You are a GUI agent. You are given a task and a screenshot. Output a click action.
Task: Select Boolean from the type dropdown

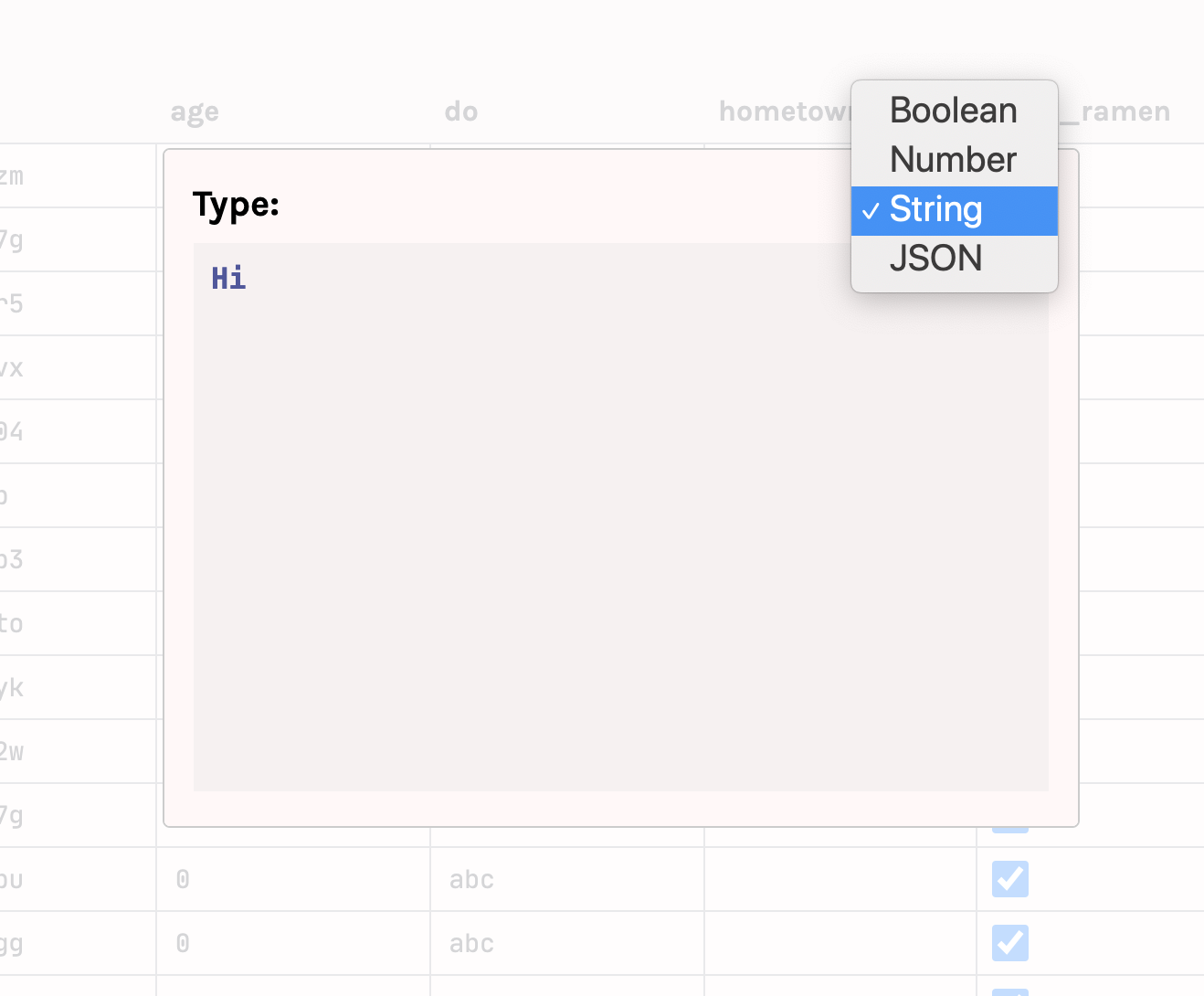[x=953, y=110]
